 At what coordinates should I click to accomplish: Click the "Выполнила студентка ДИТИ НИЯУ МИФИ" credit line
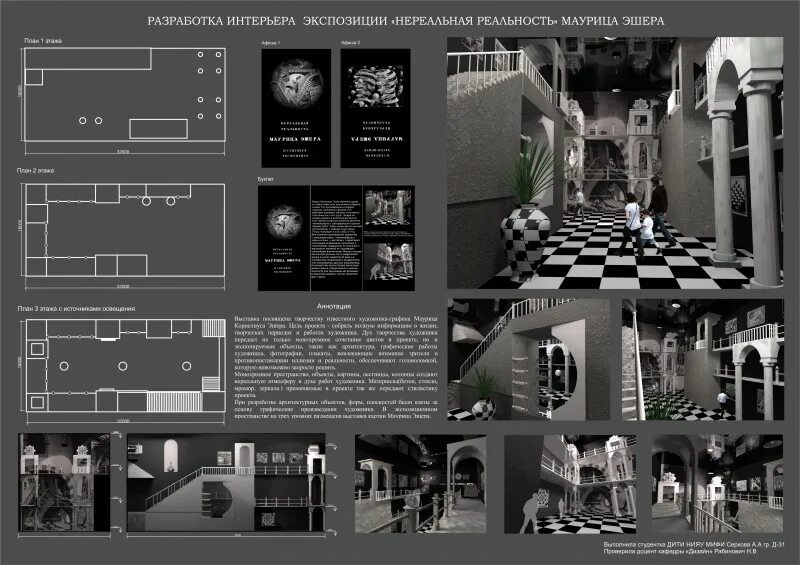[693, 545]
